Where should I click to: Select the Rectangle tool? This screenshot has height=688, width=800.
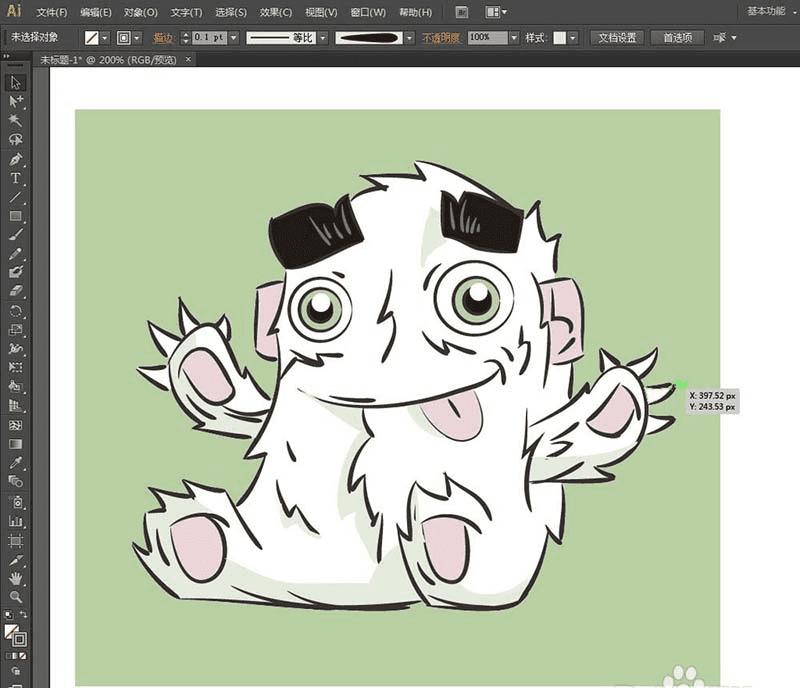15,216
